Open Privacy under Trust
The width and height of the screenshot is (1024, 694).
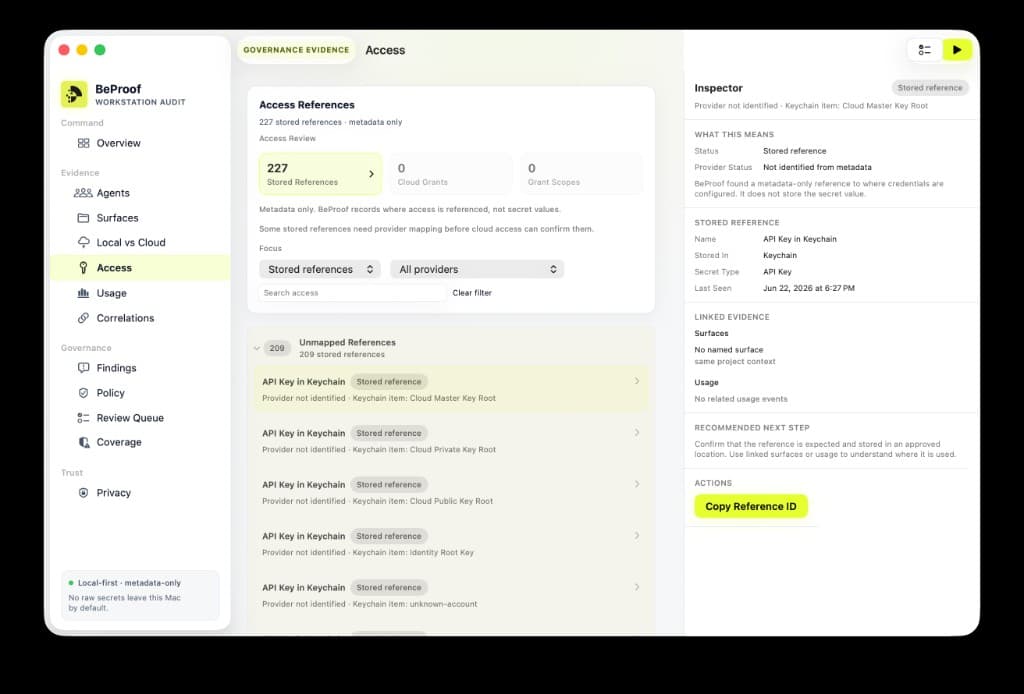[114, 492]
